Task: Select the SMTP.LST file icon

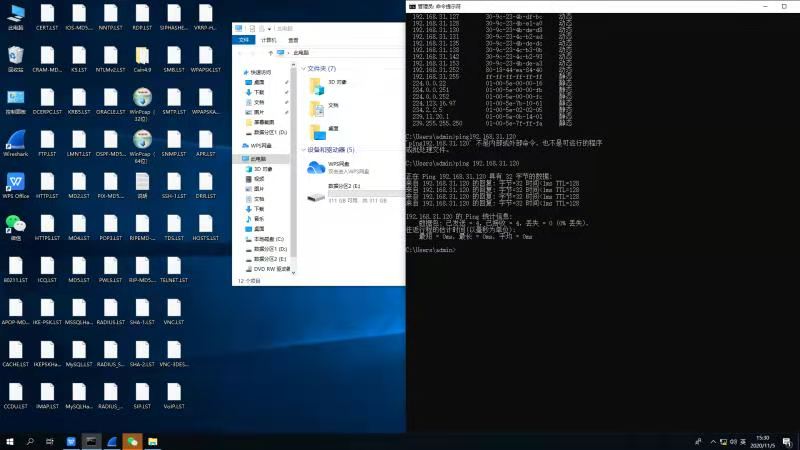Action: [x=173, y=101]
